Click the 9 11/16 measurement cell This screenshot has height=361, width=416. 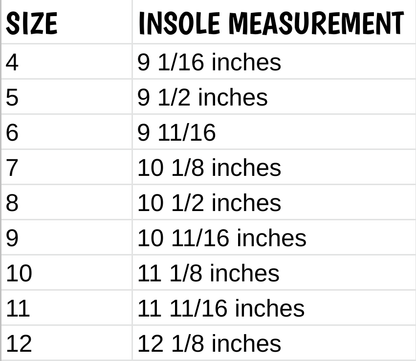274,132
